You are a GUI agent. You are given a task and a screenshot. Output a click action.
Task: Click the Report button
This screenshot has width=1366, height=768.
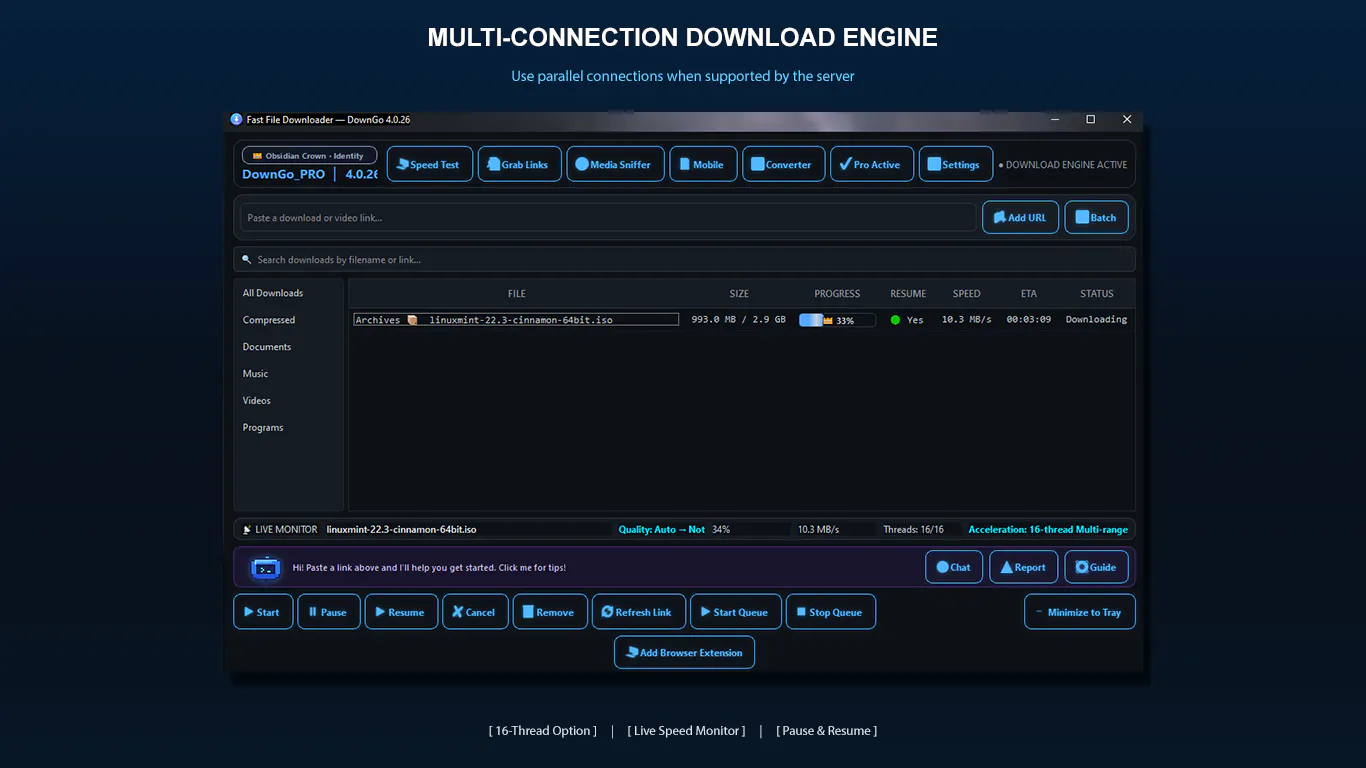point(1023,567)
